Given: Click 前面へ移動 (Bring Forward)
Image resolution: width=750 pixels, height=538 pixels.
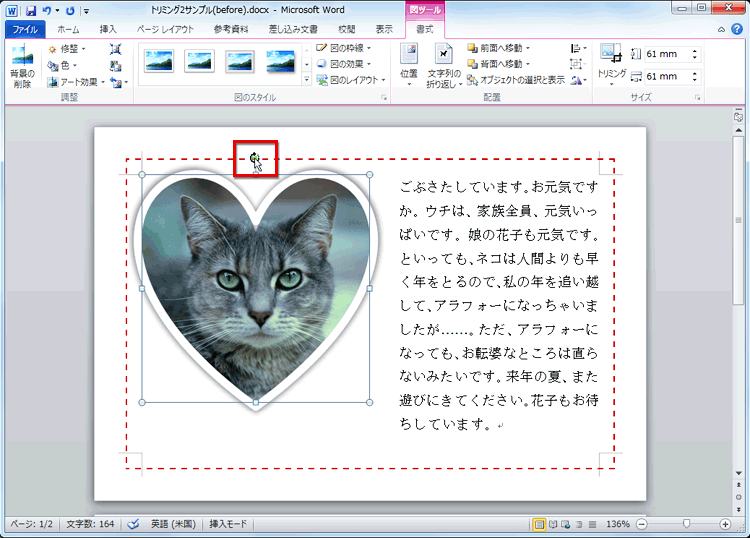Looking at the screenshot, I should [498, 48].
